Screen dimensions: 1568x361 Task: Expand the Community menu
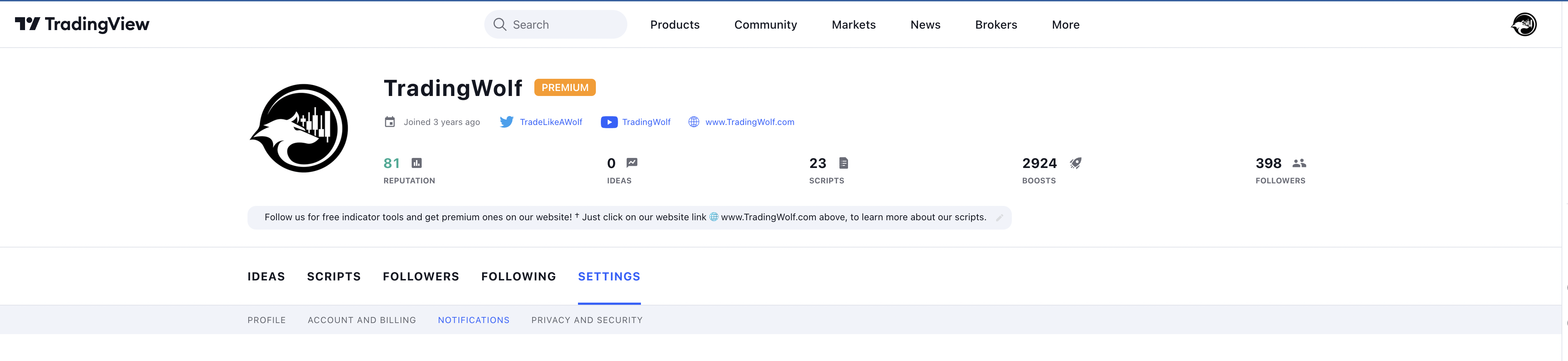click(765, 25)
